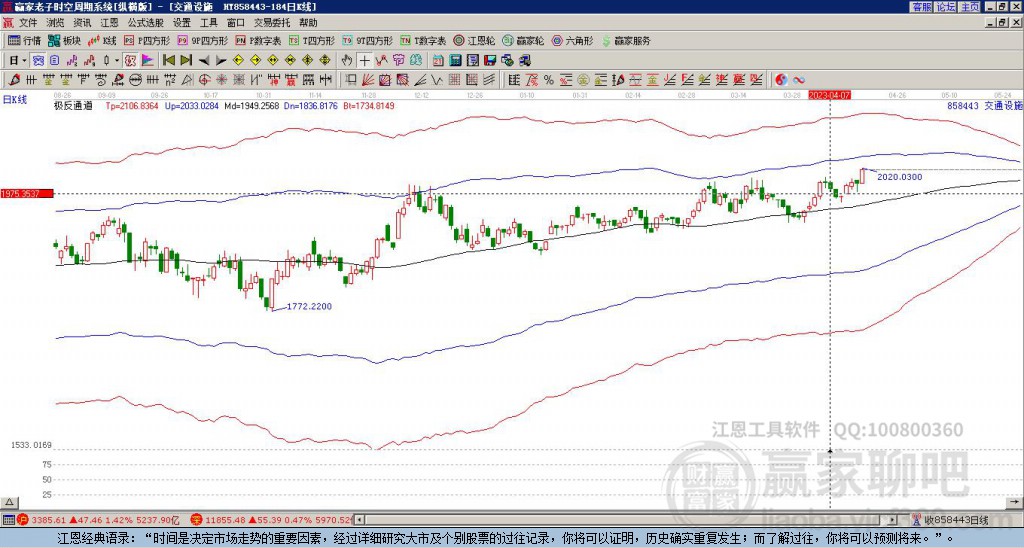The height and width of the screenshot is (548, 1024).
Task: Open T数字表 time number table
Action: click(x=423, y=40)
